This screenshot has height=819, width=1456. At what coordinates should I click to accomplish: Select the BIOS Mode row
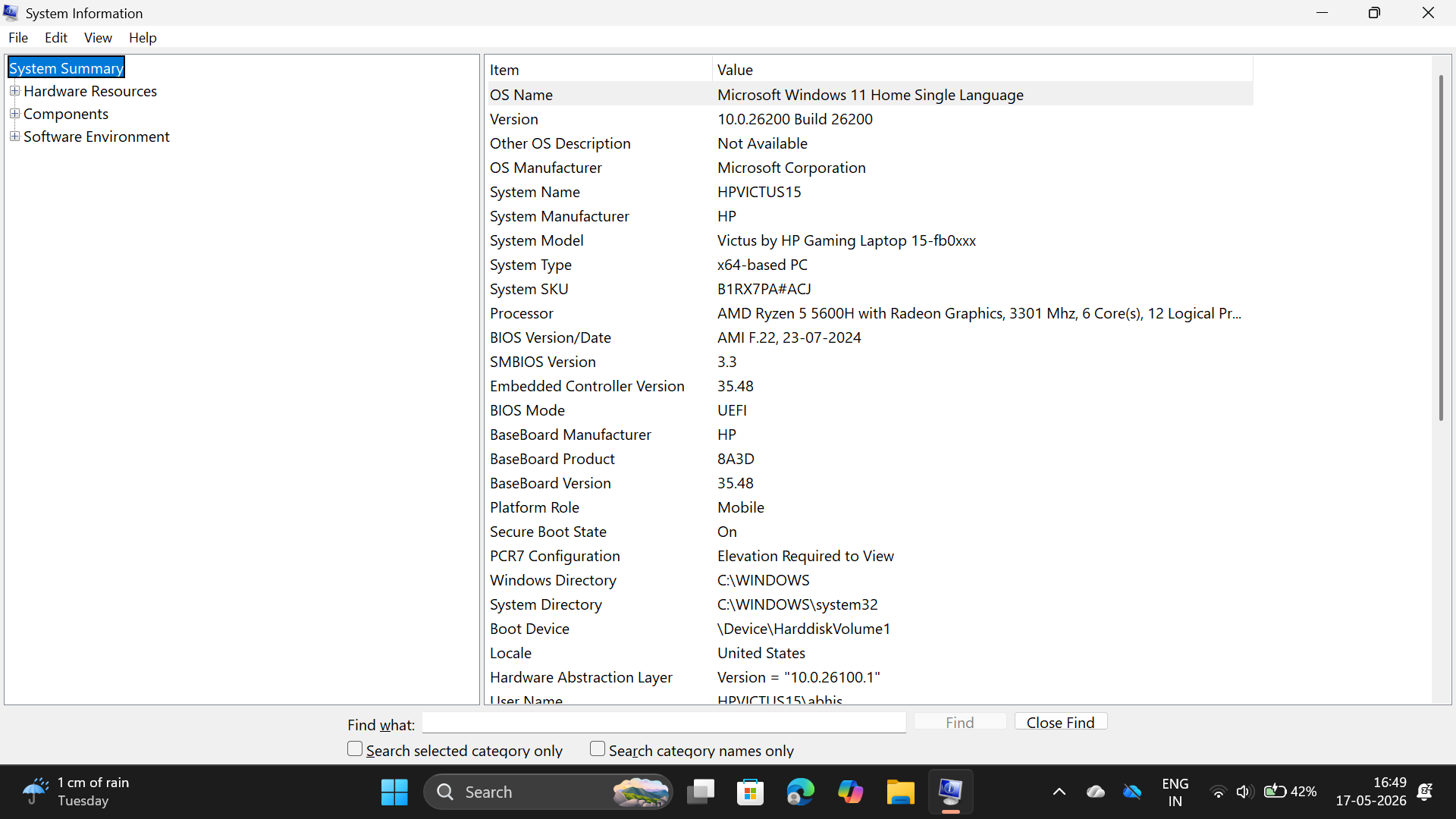coord(869,410)
